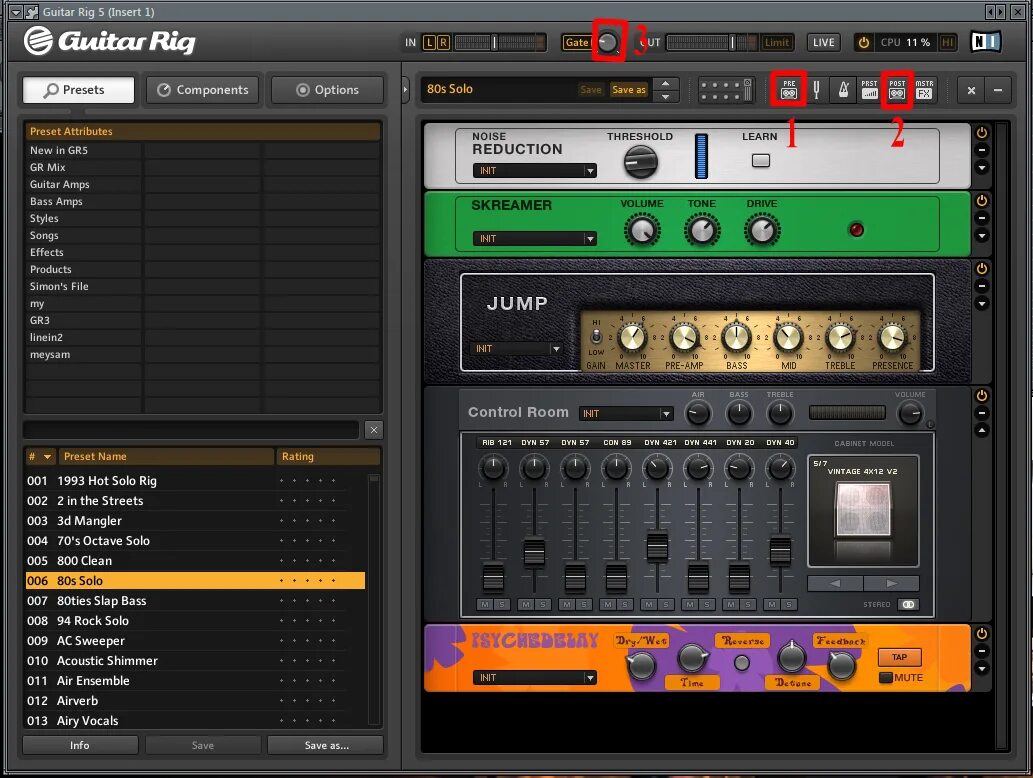Open the Post tapedeck
Screen dimensions: 1033x778
coord(897,90)
